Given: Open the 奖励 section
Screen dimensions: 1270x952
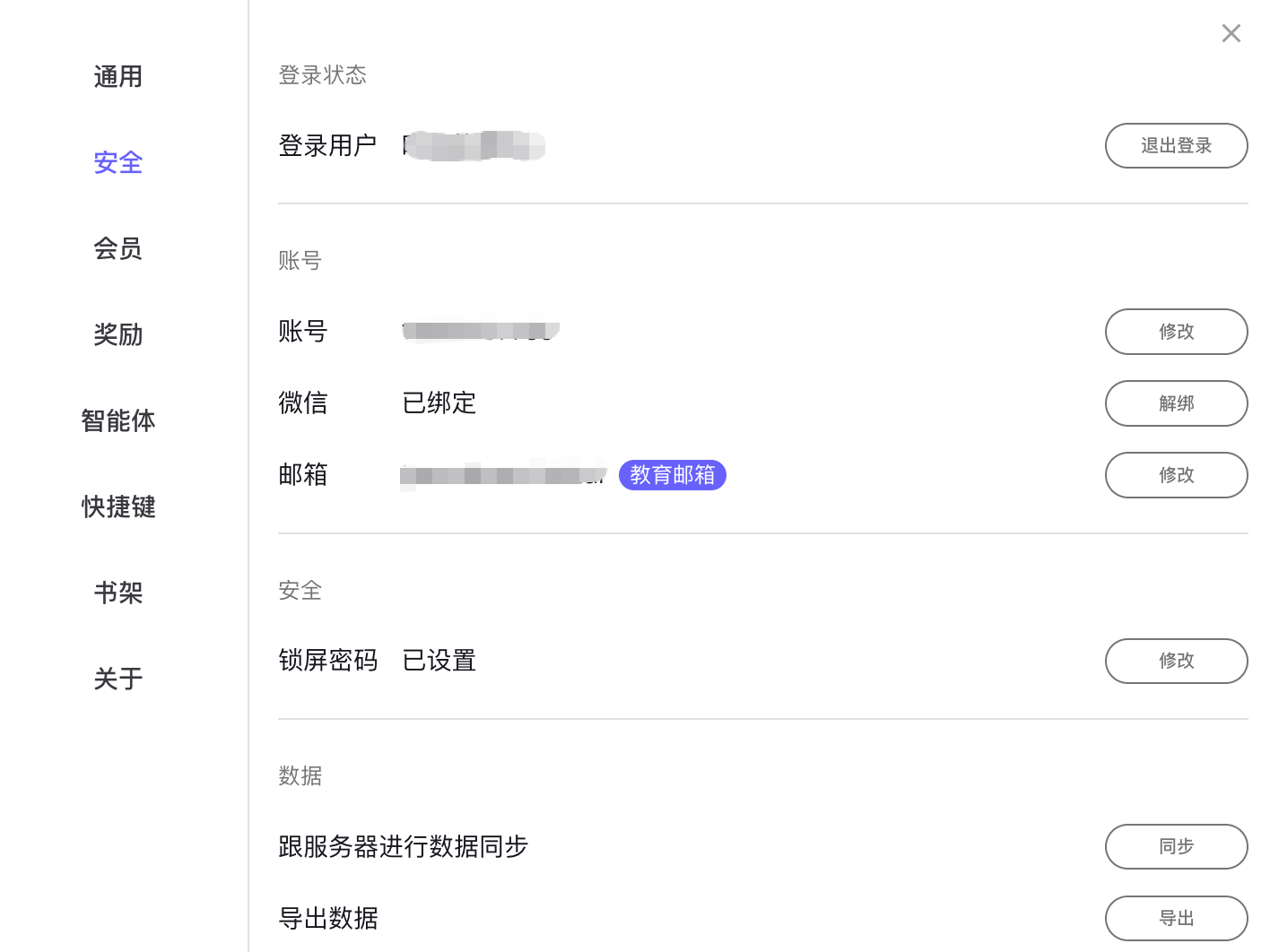Looking at the screenshot, I should coord(118,335).
